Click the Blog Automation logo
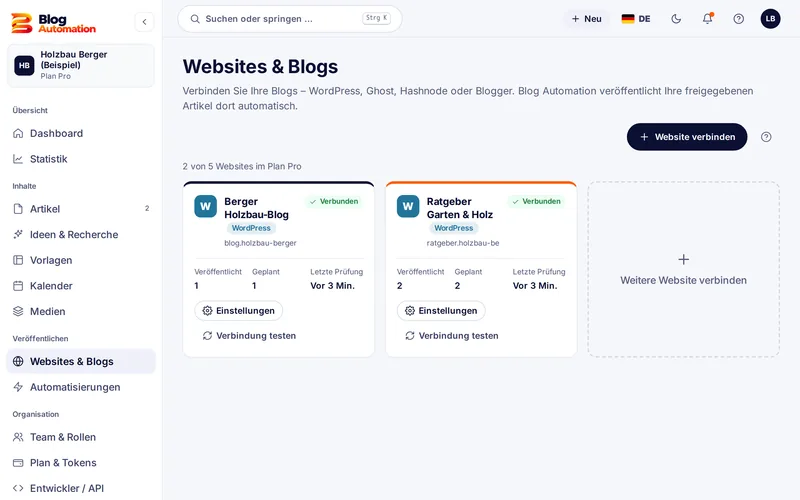Screen dimensions: 800x500 point(54,23)
